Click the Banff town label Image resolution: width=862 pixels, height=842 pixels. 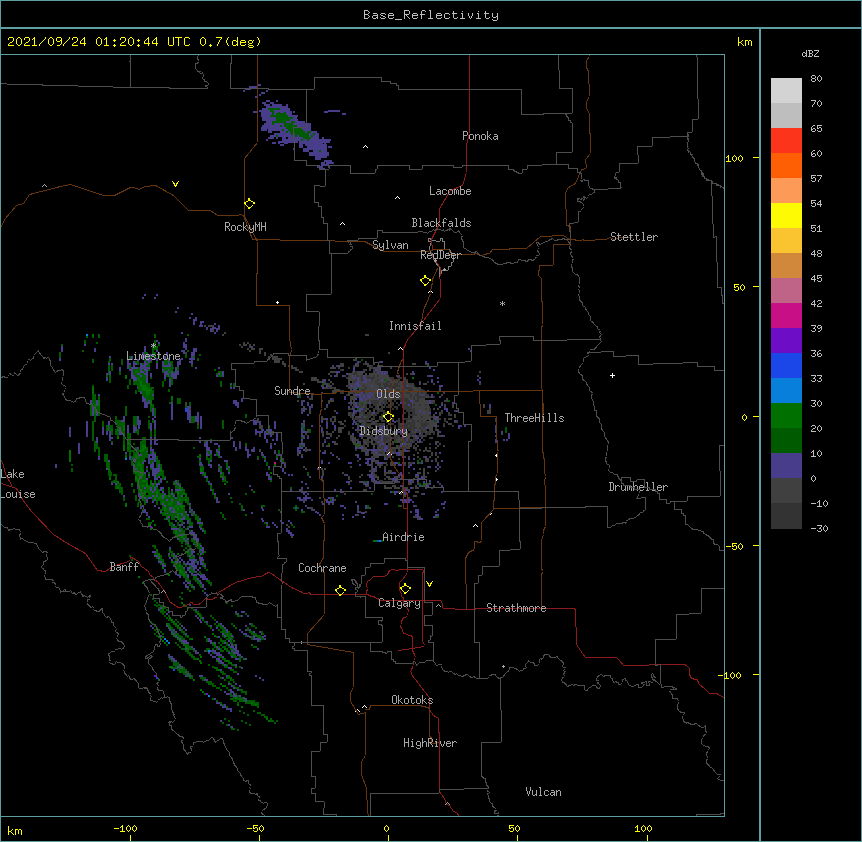pyautogui.click(x=124, y=567)
